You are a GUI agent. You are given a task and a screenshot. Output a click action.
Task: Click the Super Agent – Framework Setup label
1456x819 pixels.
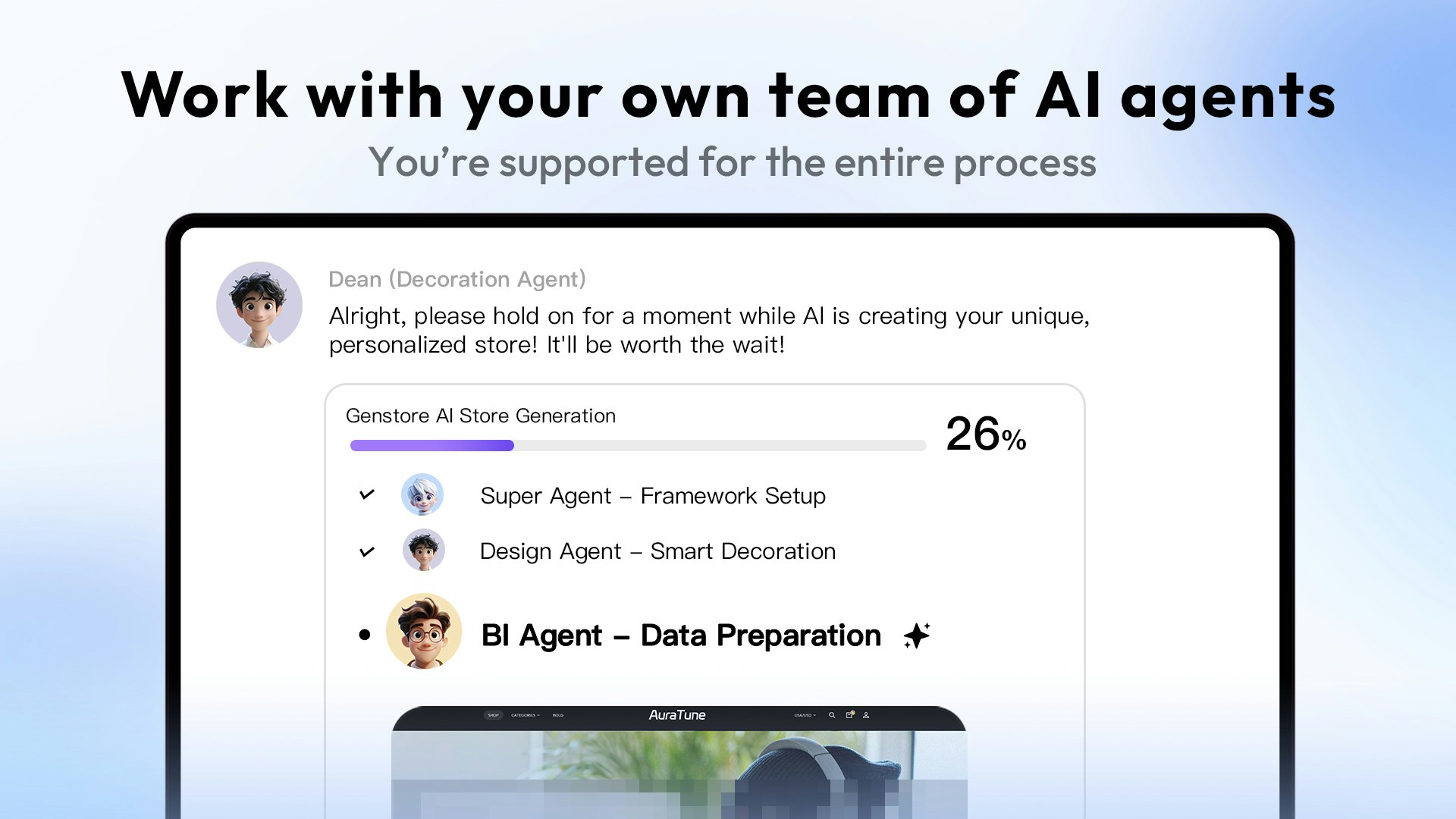[x=653, y=496]
